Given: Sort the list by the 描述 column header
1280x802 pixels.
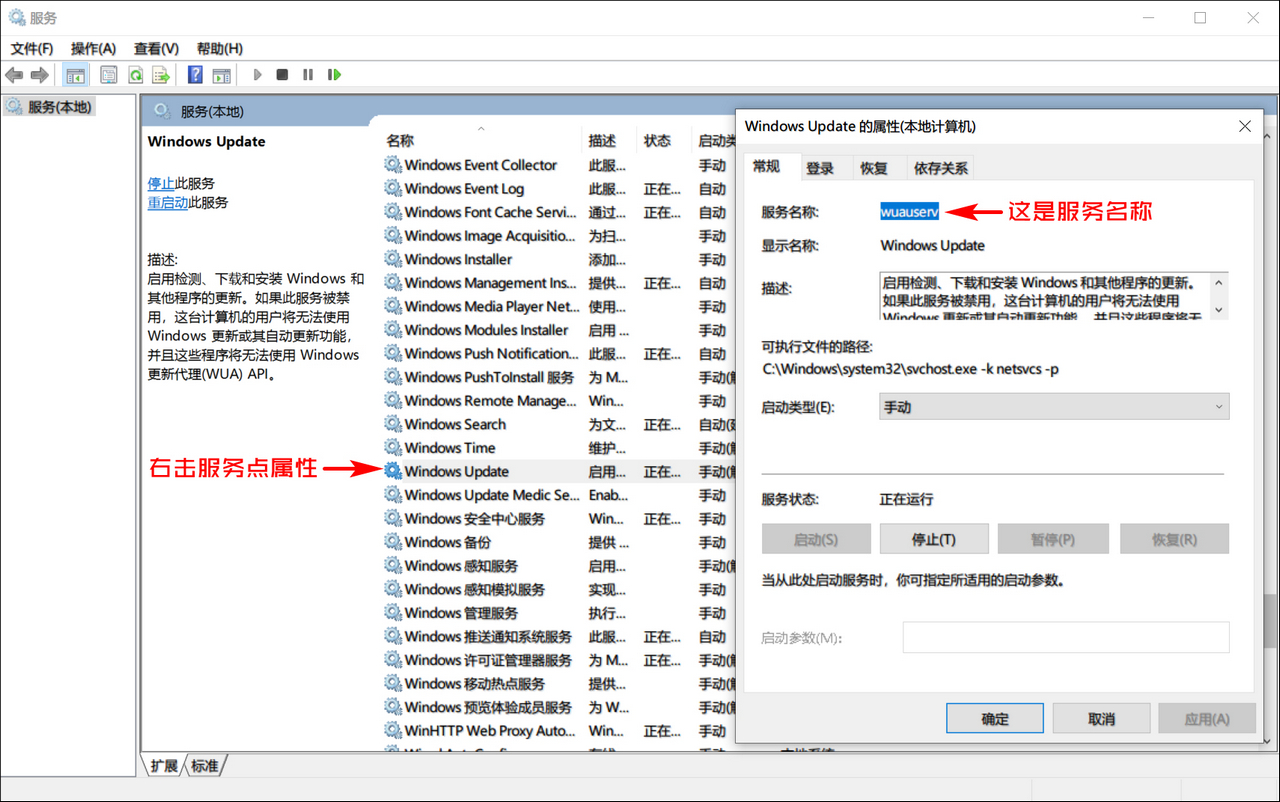Looking at the screenshot, I should pos(602,141).
